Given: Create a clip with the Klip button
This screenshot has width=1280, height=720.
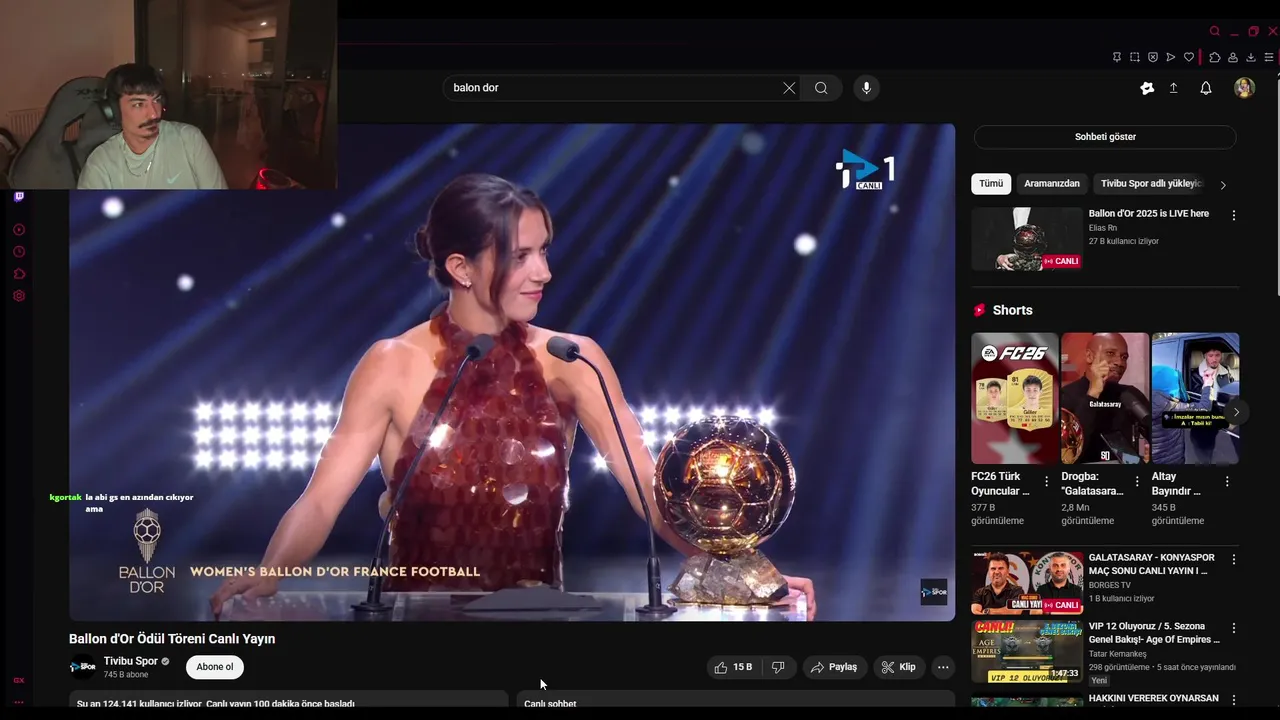Looking at the screenshot, I should (x=898, y=667).
